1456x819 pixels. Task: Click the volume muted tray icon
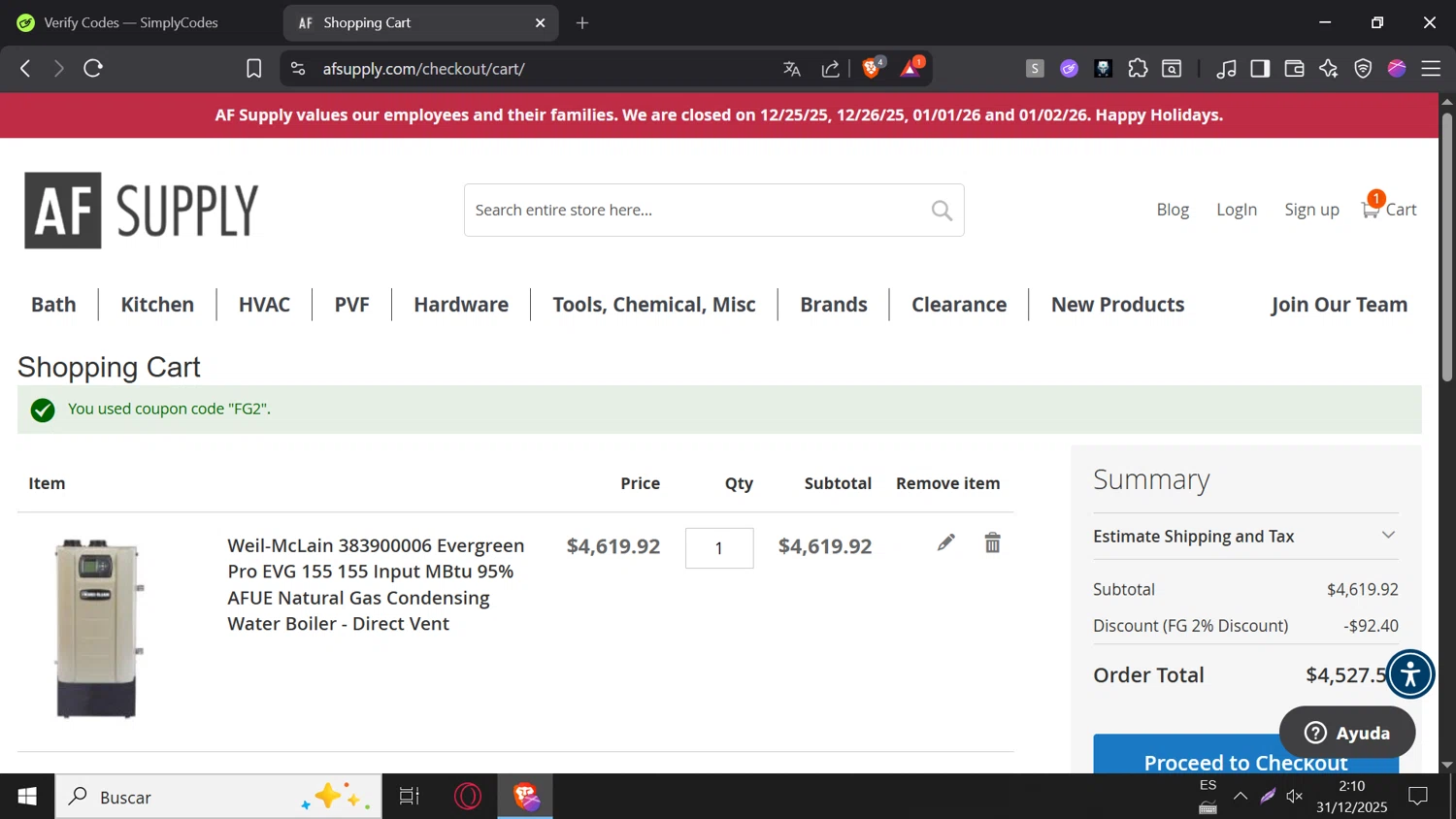[x=1295, y=797]
